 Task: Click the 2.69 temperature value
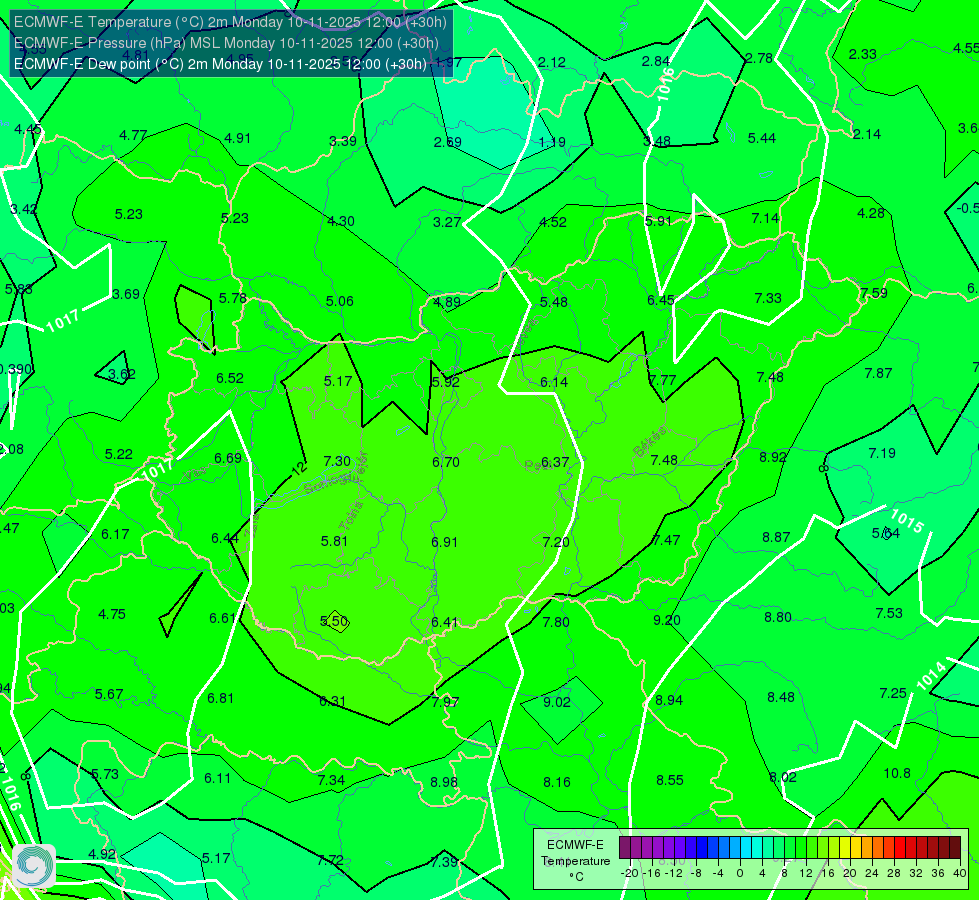pyautogui.click(x=448, y=142)
